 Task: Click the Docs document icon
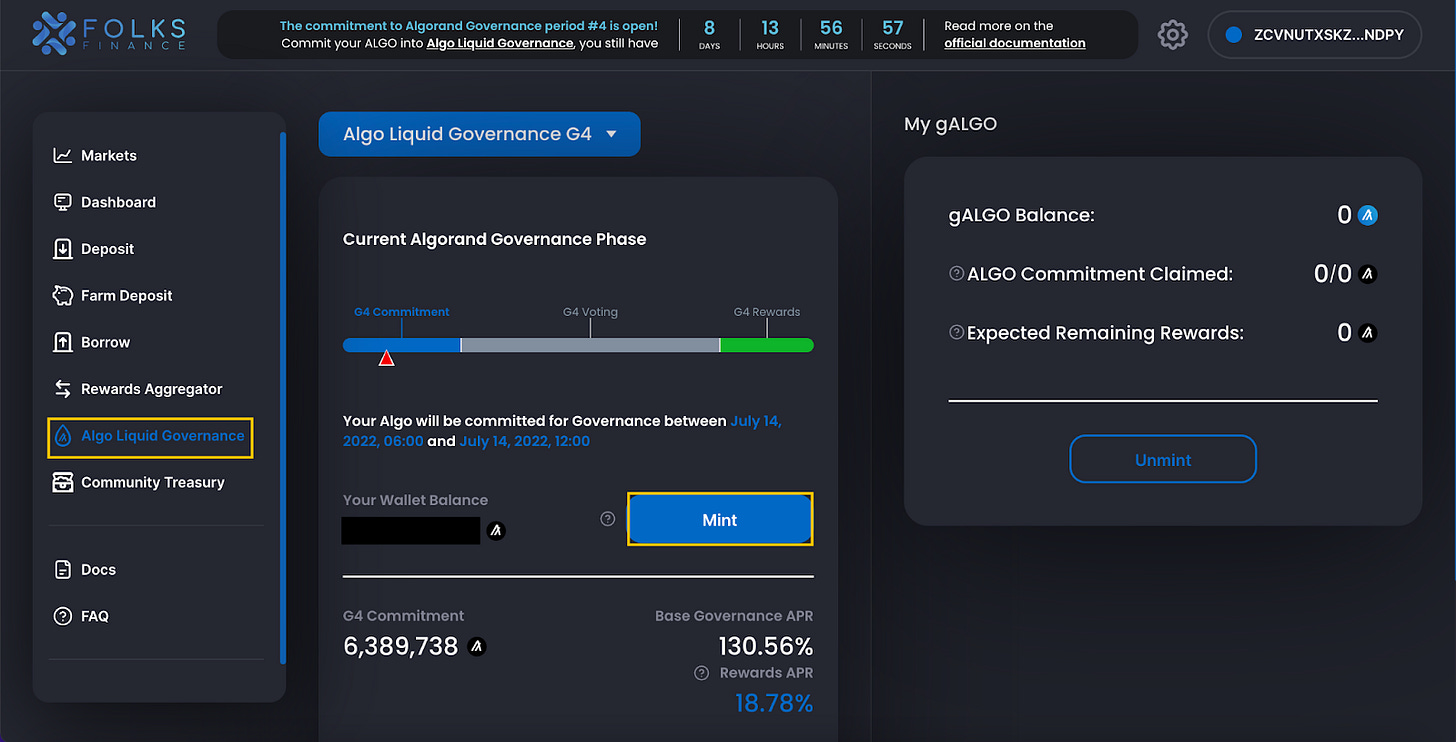tap(62, 569)
